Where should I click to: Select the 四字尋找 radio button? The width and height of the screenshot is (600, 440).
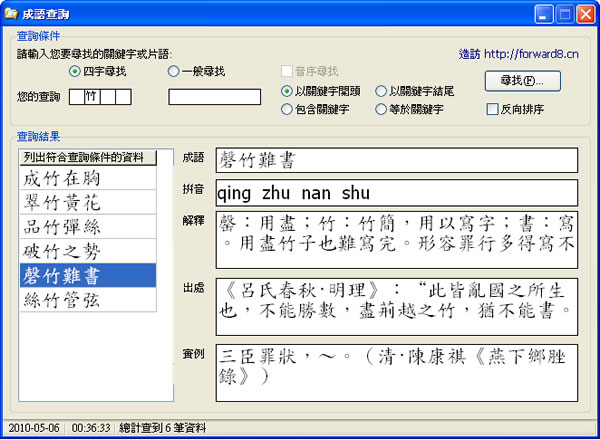(75, 72)
